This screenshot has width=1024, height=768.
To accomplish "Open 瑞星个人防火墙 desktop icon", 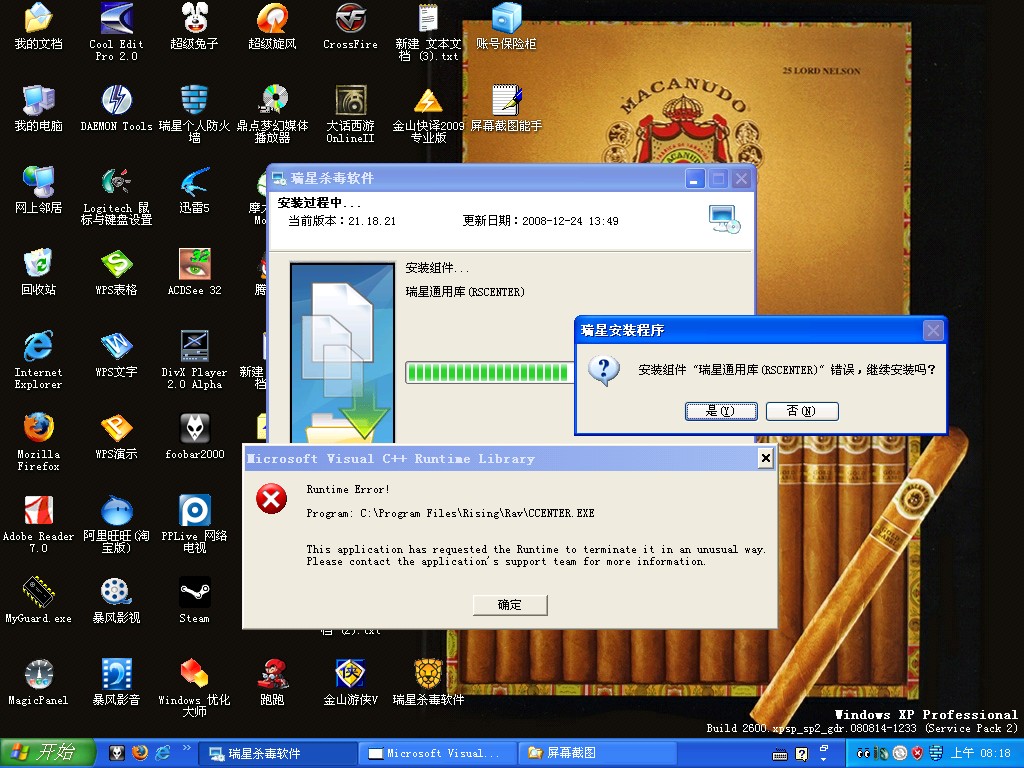I will (x=194, y=114).
